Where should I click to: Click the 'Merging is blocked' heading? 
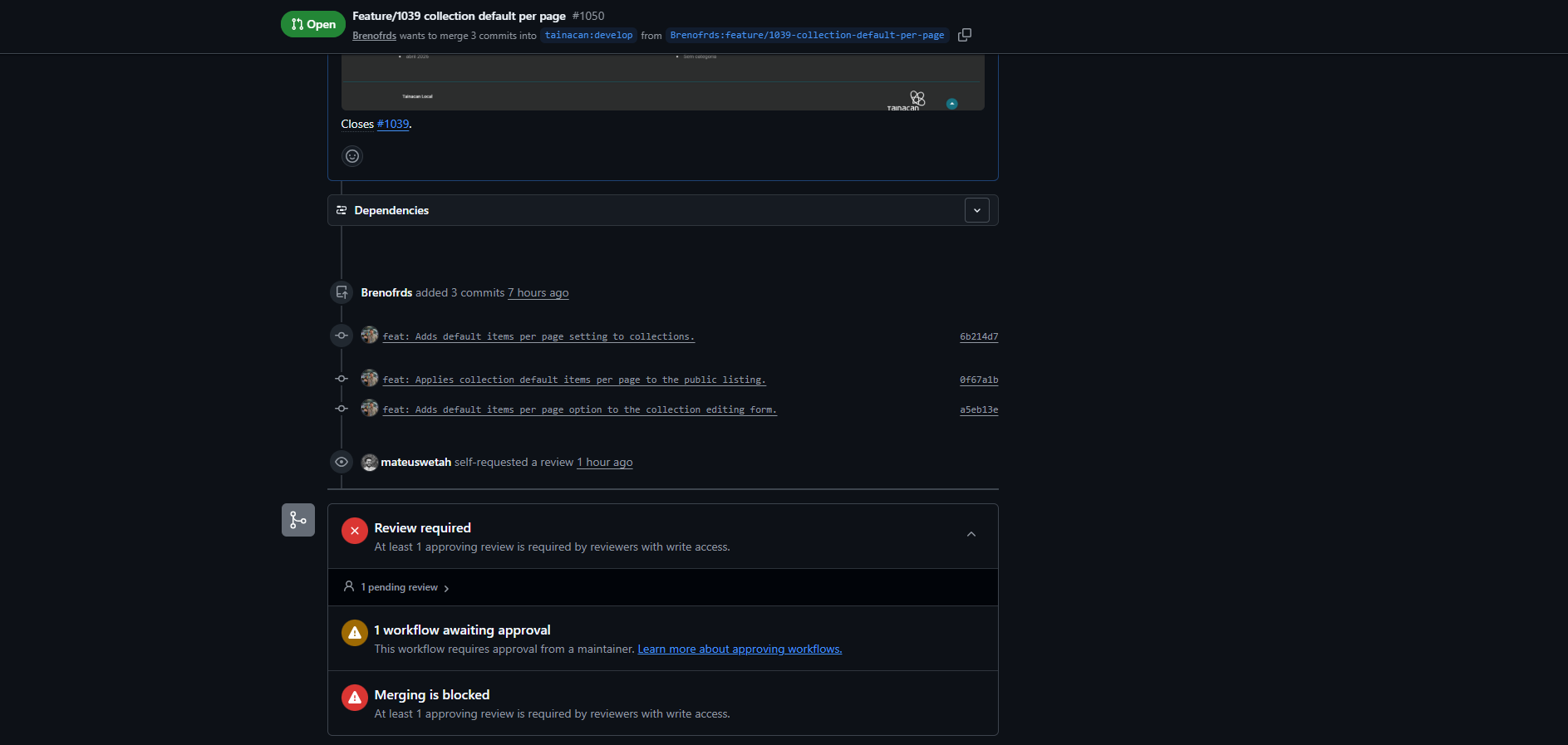point(432,694)
